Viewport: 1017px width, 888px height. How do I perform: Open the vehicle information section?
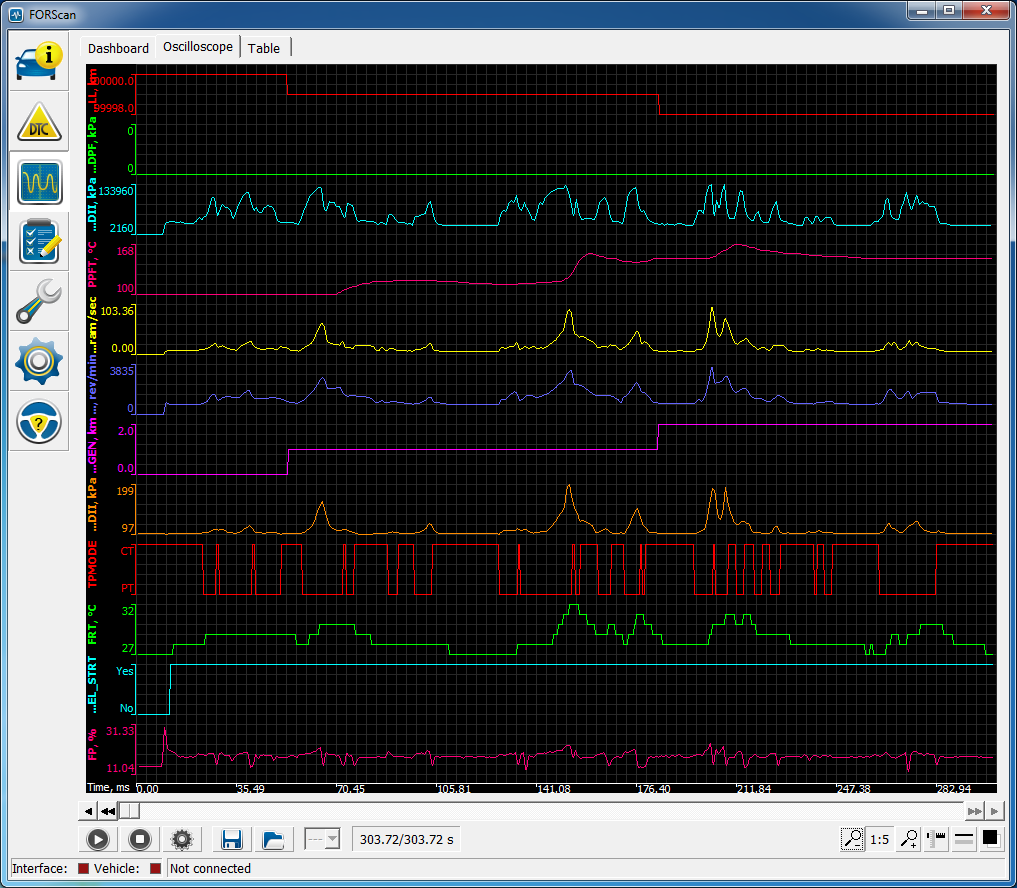pyautogui.click(x=40, y=61)
